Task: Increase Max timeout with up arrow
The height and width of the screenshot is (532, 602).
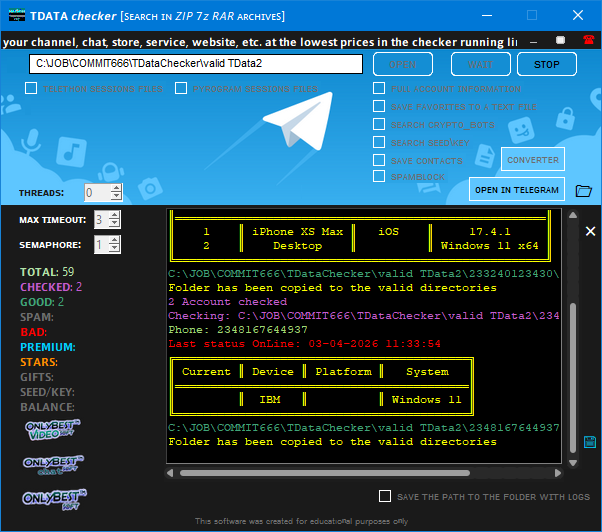Action: 114,215
